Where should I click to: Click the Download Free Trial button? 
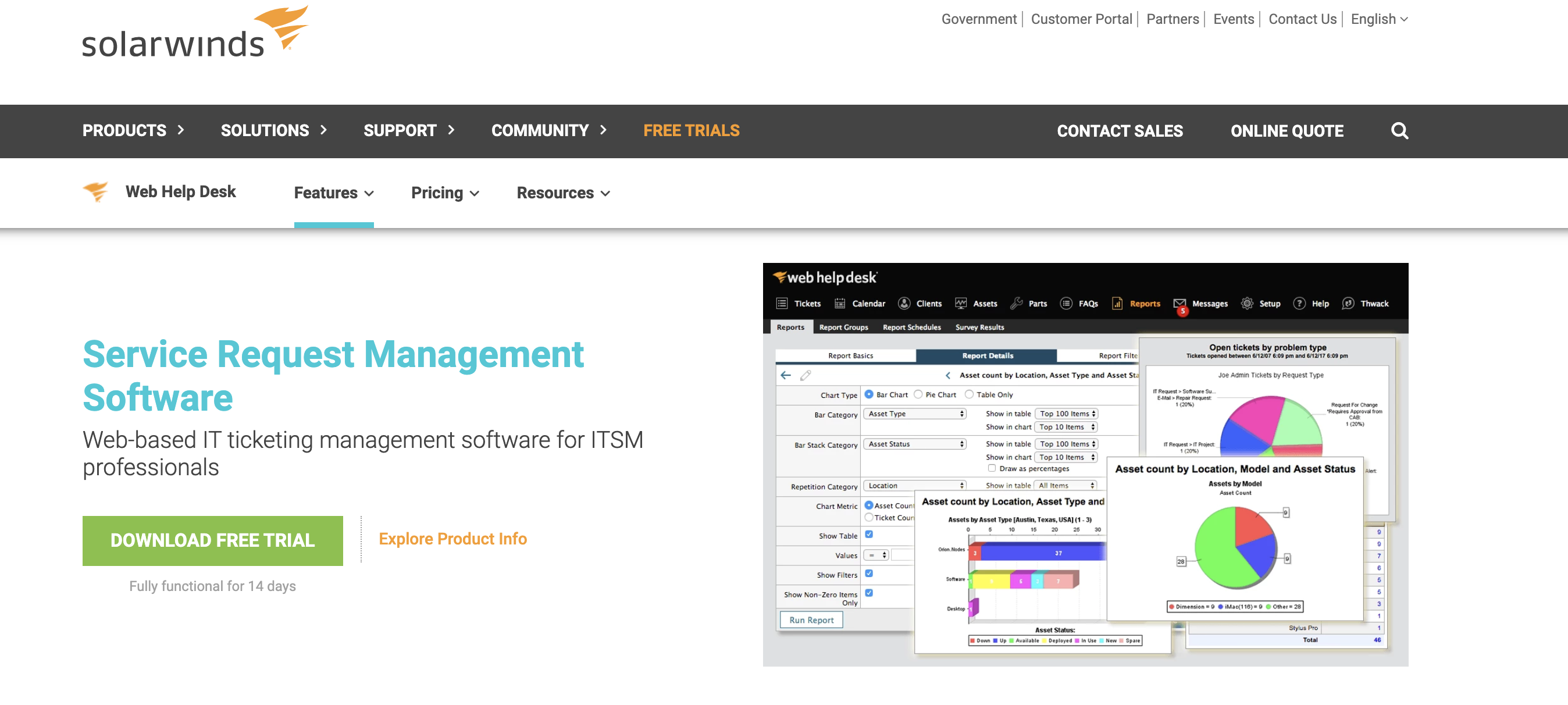(212, 540)
